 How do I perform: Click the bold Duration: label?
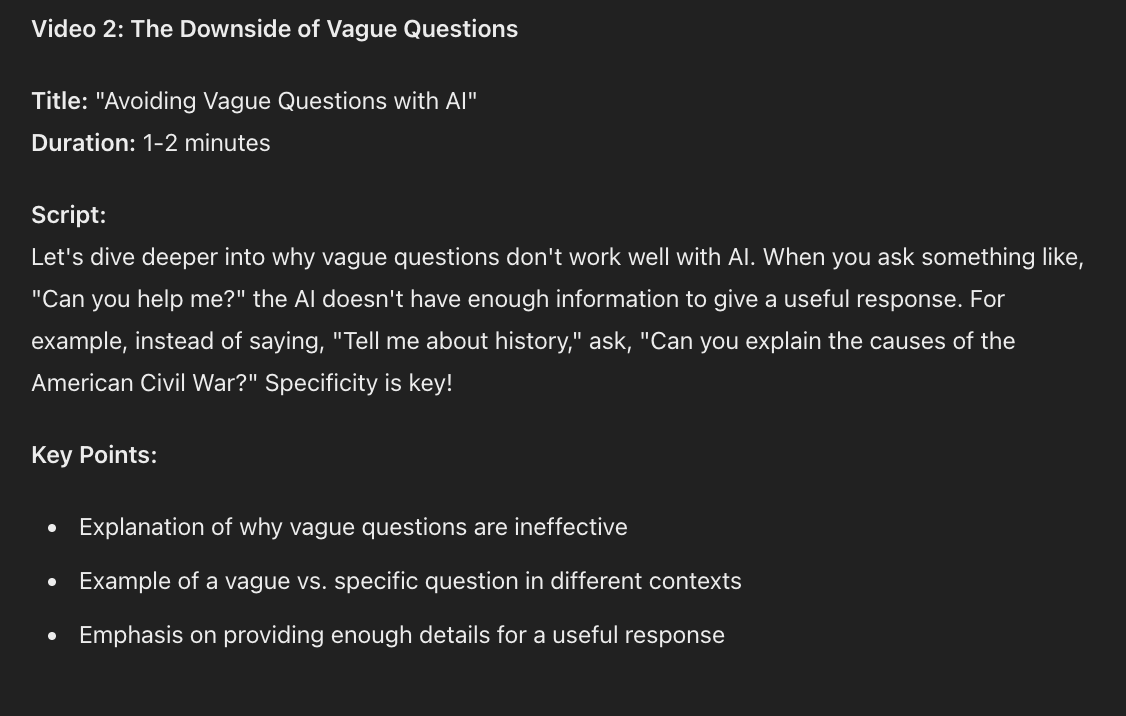click(83, 143)
